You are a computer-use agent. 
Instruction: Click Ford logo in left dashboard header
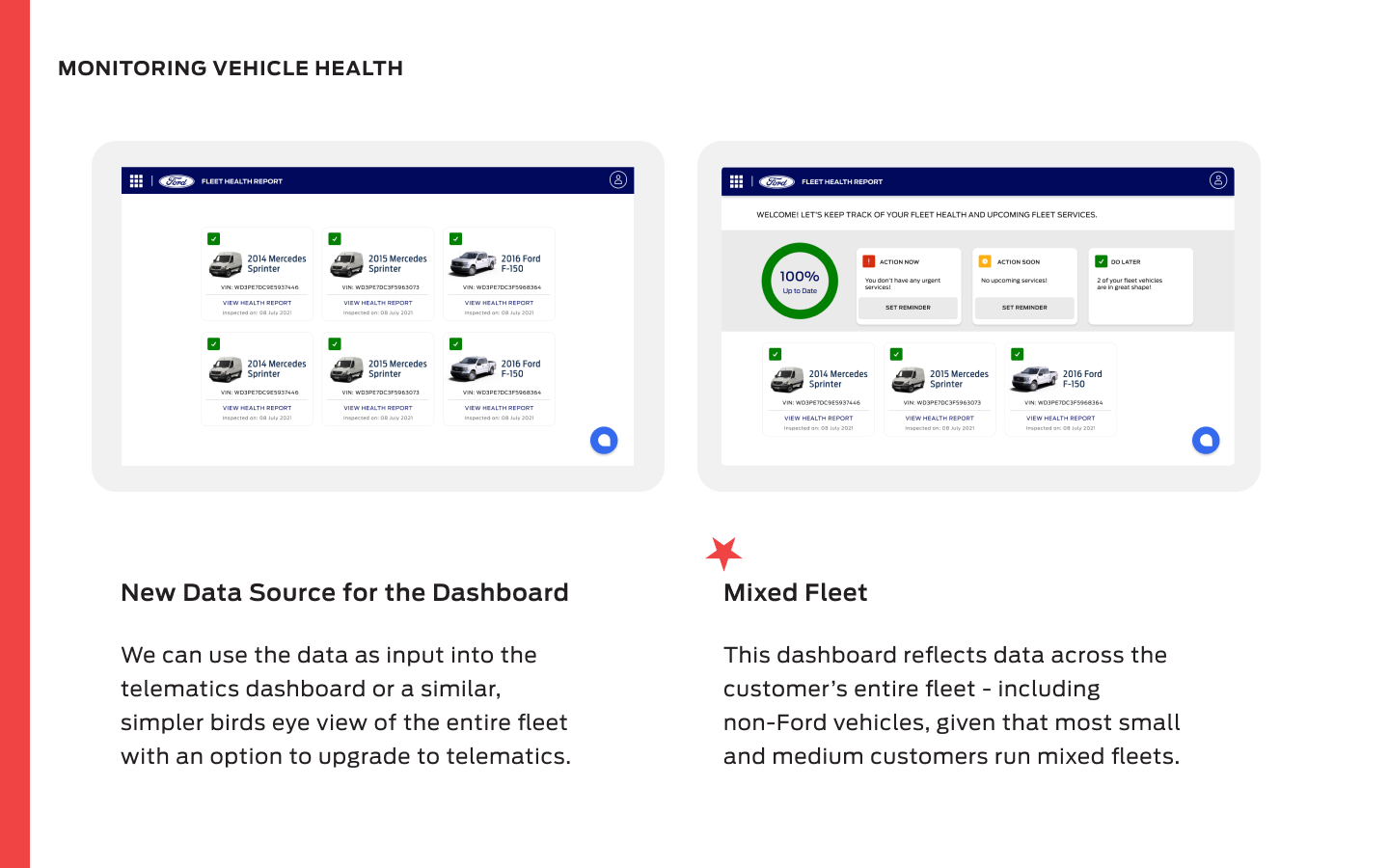(177, 181)
